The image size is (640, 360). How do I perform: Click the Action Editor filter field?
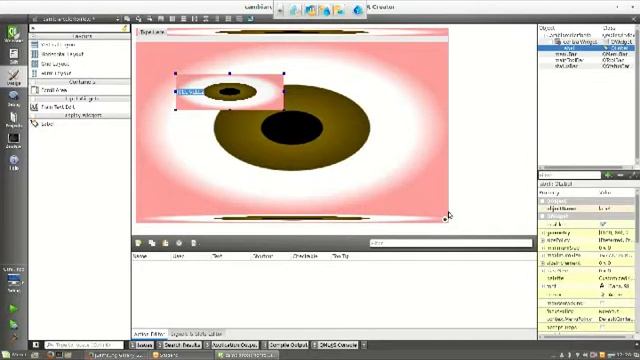[451, 243]
